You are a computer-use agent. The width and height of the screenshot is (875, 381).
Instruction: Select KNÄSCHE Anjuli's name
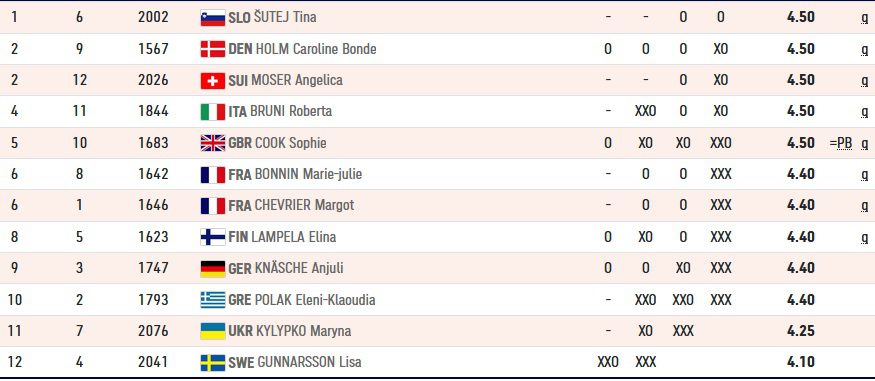[299, 268]
